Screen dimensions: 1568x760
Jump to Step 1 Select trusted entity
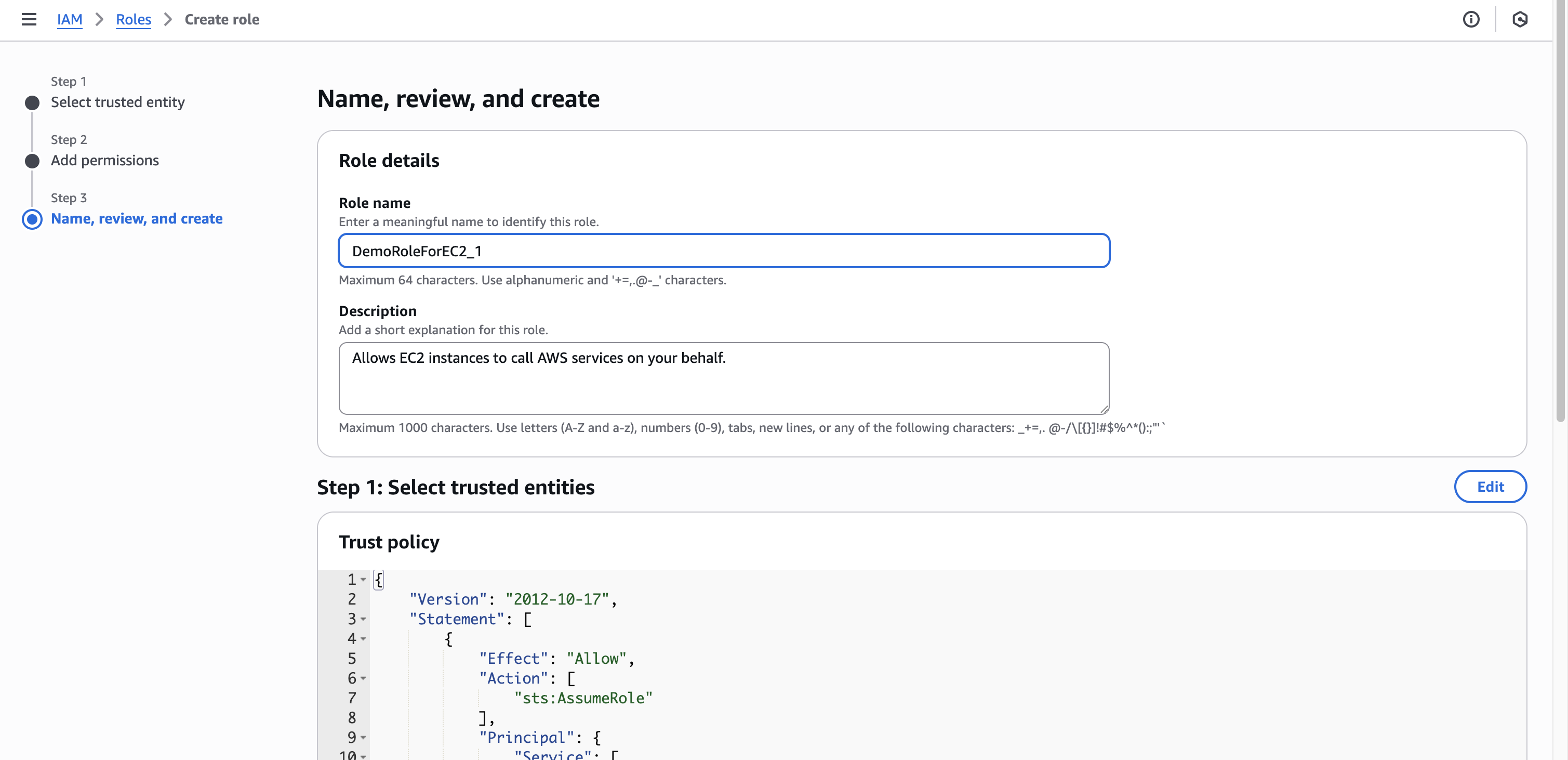point(117,102)
